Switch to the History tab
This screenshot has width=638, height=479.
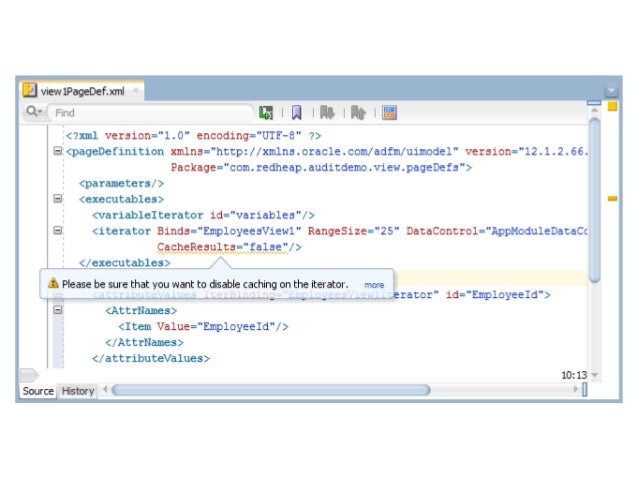(x=78, y=391)
